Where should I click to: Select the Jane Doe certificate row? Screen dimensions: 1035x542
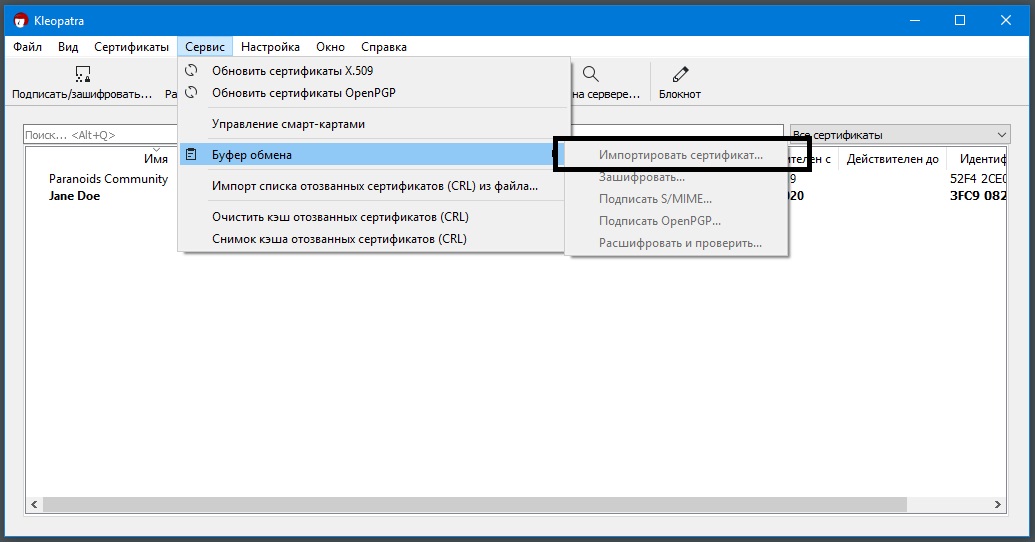[x=74, y=195]
